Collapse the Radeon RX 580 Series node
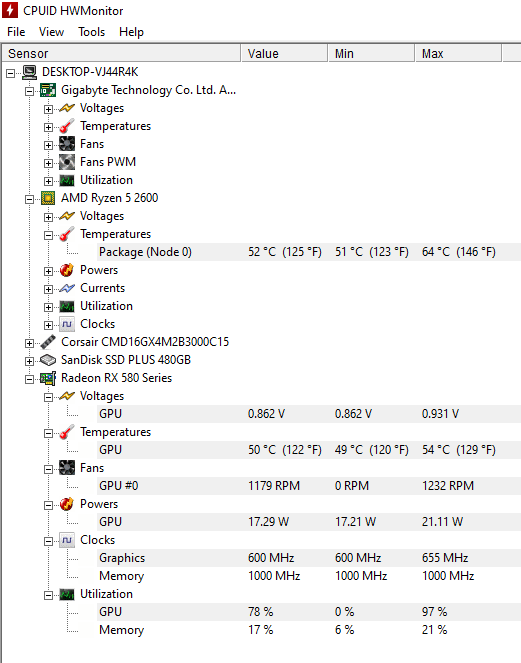This screenshot has width=521, height=663. (x=30, y=379)
